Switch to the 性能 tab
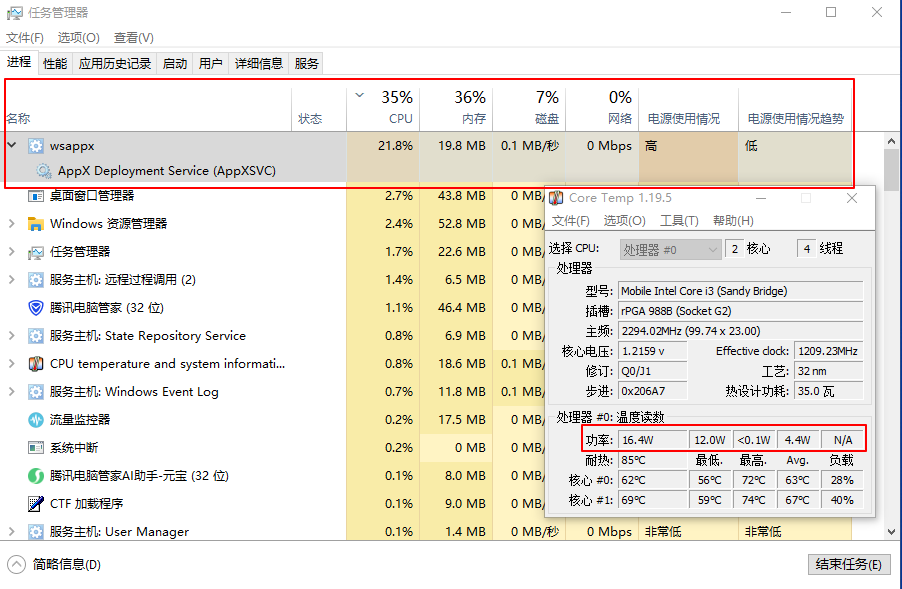This screenshot has width=902, height=589. pyautogui.click(x=55, y=64)
